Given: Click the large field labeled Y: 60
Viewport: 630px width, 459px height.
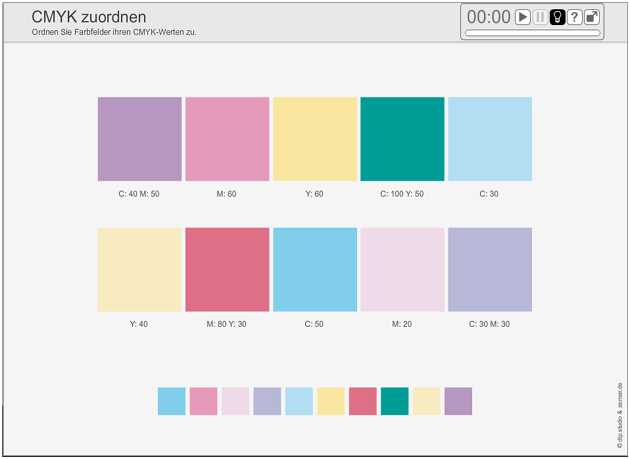Looking at the screenshot, I should click(x=315, y=139).
